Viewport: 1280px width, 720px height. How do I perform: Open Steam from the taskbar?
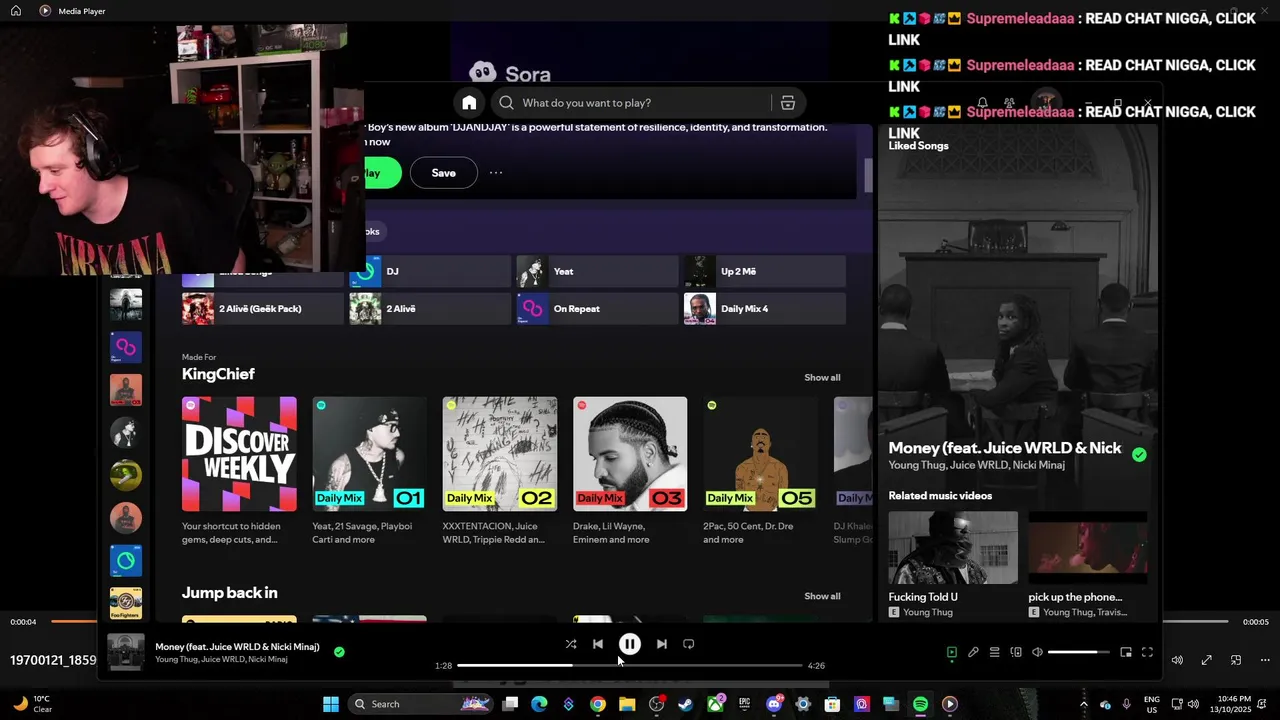685,704
